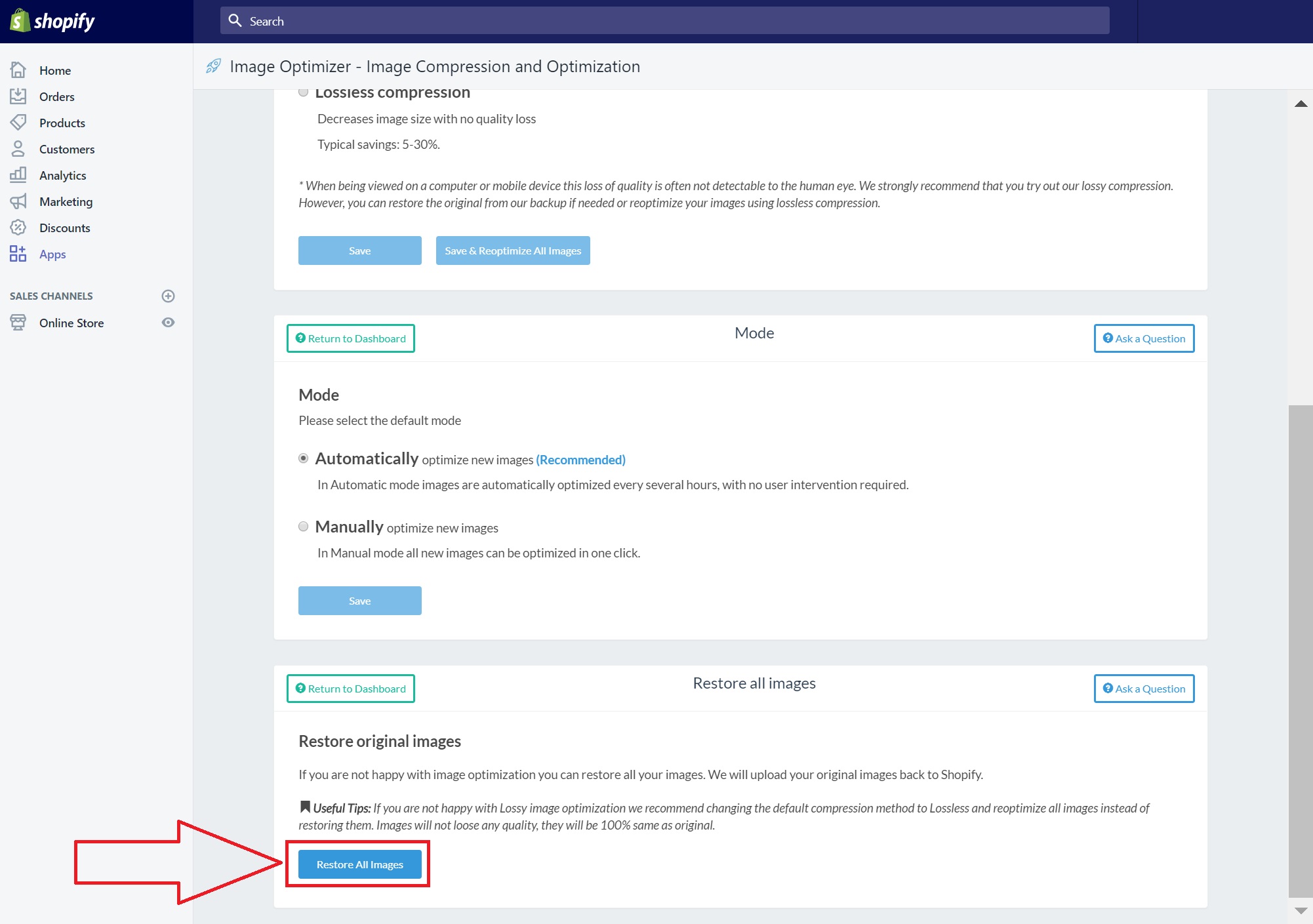Click the Discounts badge icon
The width and height of the screenshot is (1313, 924).
click(x=18, y=228)
